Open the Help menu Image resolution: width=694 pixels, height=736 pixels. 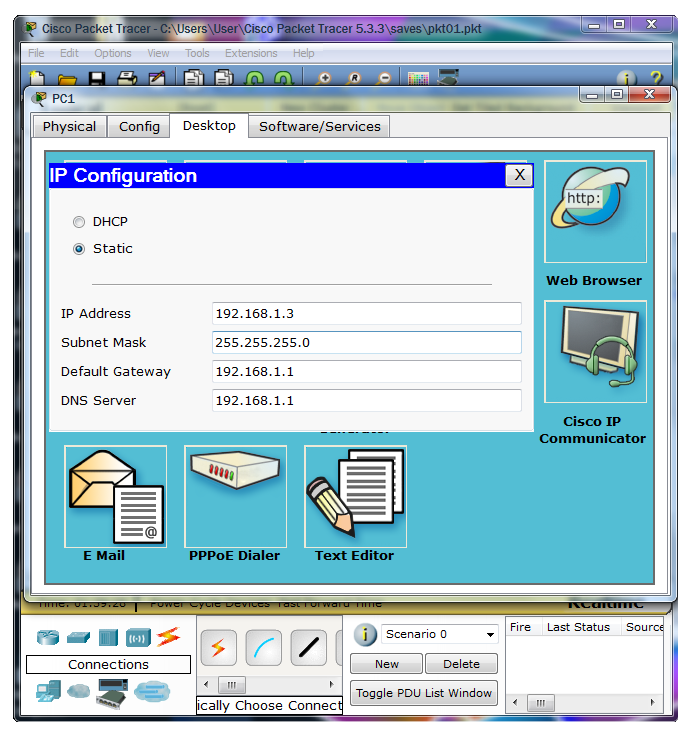click(x=304, y=53)
